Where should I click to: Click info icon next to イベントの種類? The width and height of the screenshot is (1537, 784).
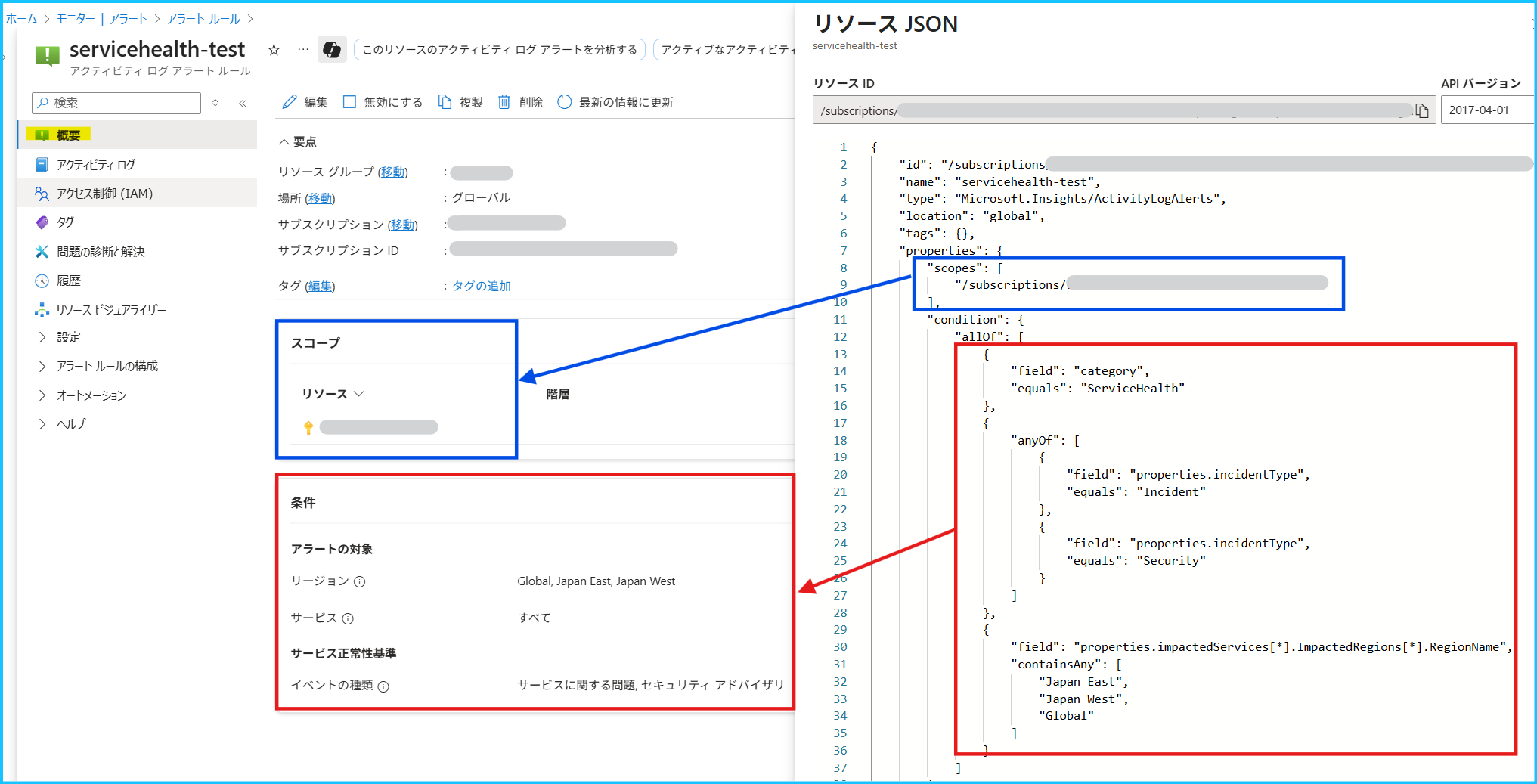(383, 686)
